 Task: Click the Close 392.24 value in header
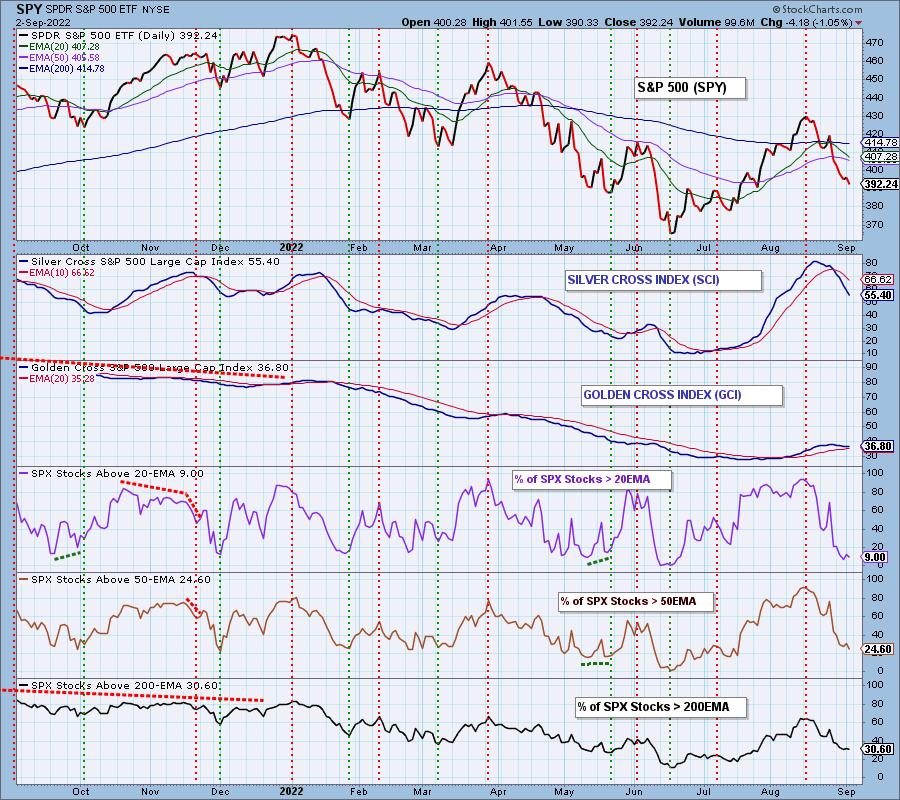coord(638,22)
